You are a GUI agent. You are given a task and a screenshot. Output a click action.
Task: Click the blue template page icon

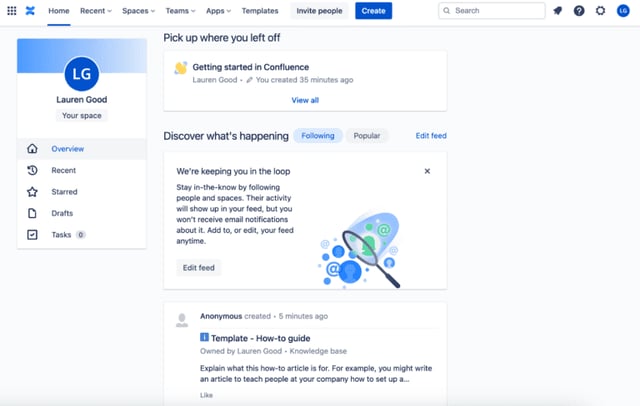[204, 337]
